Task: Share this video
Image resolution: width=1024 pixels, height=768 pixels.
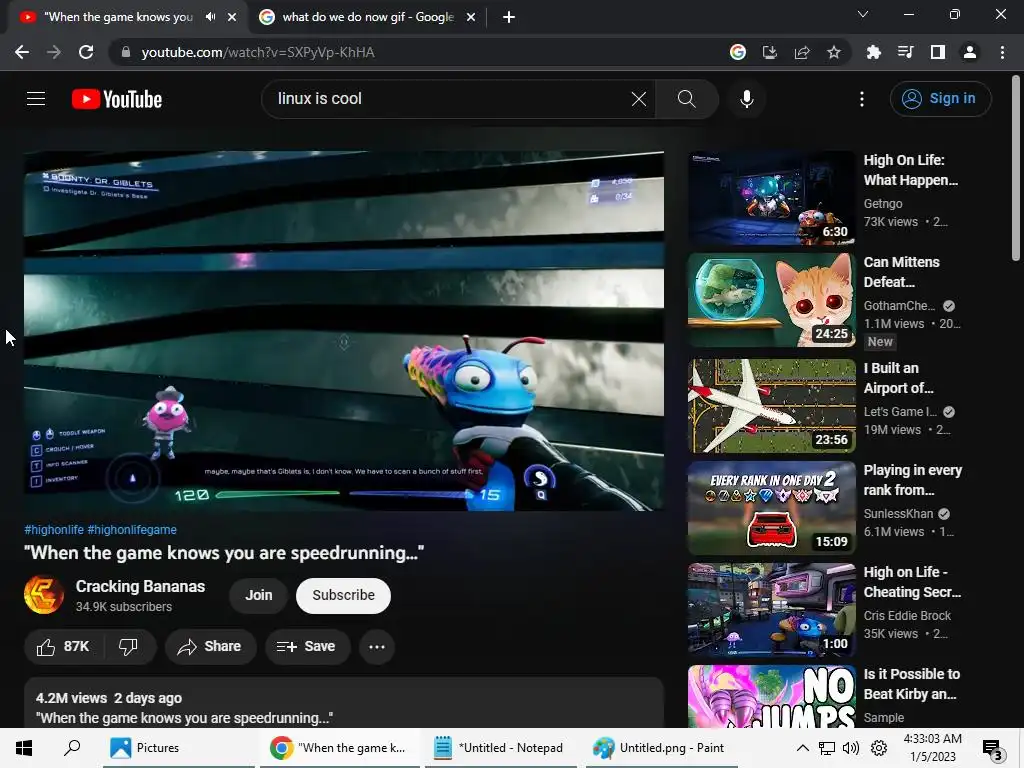Action: 210,647
